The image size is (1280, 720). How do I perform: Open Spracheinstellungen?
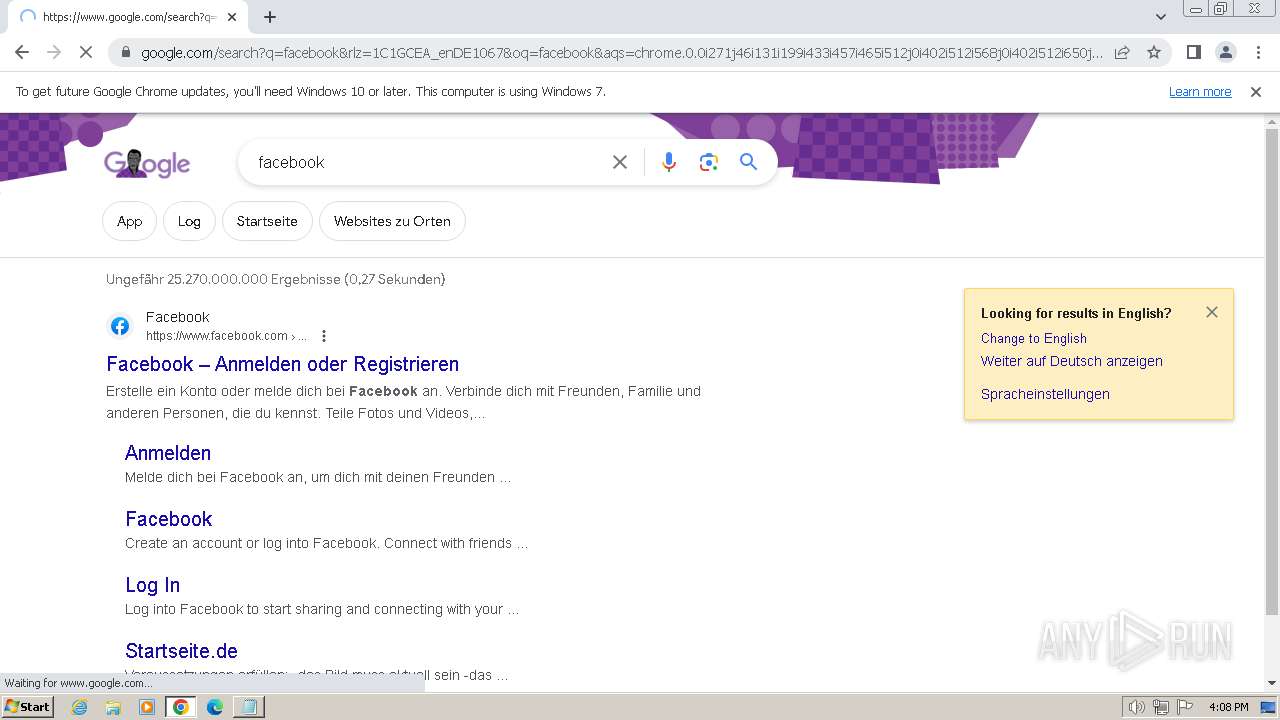pyautogui.click(x=1045, y=394)
